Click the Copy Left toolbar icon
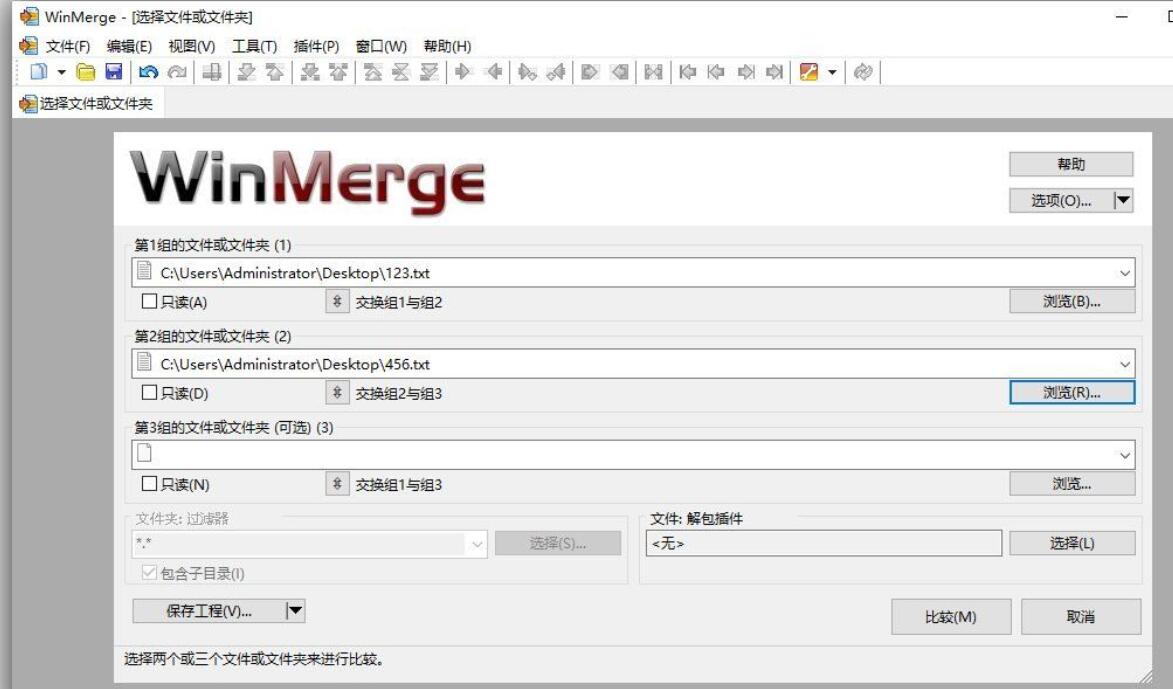This screenshot has width=1173, height=689. click(493, 72)
